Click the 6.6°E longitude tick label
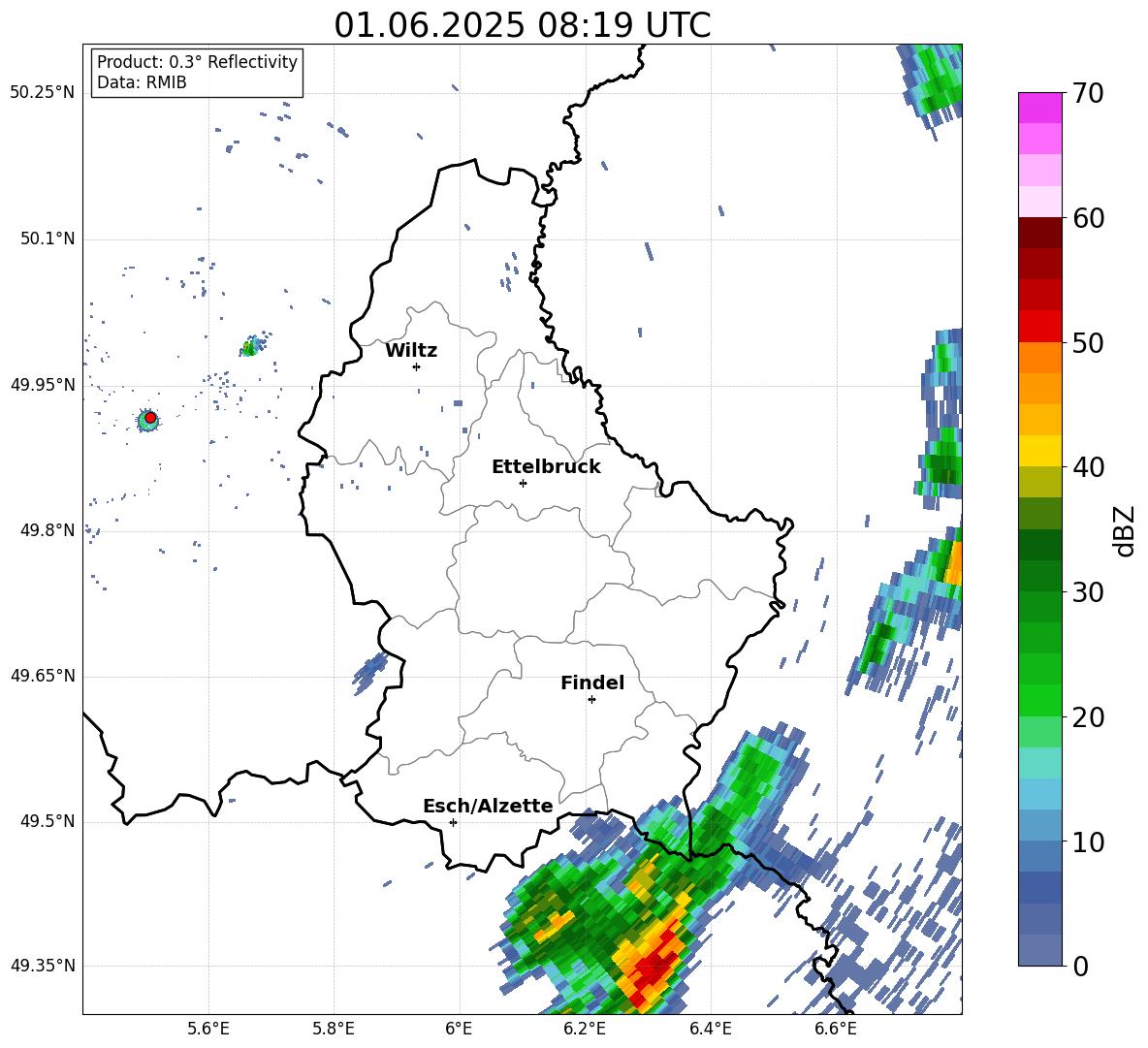The width and height of the screenshot is (1148, 1048). pyautogui.click(x=836, y=1029)
